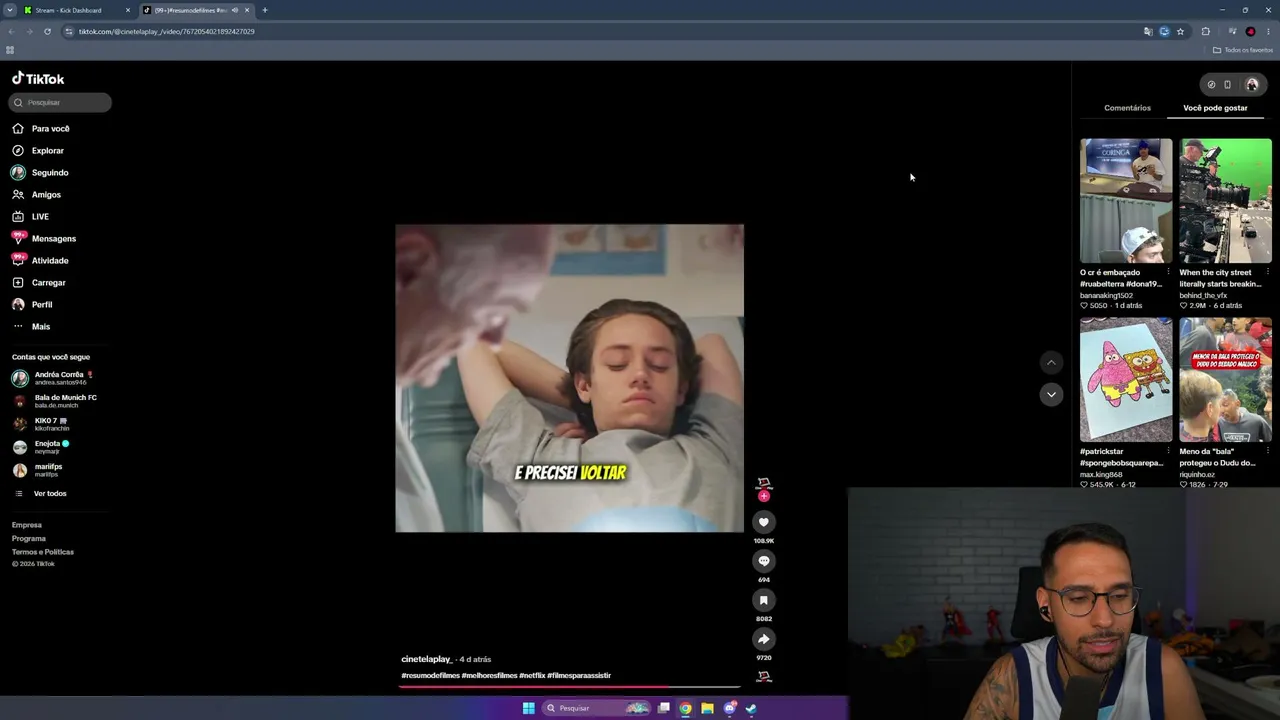Share the video with the arrow icon

[x=763, y=639]
